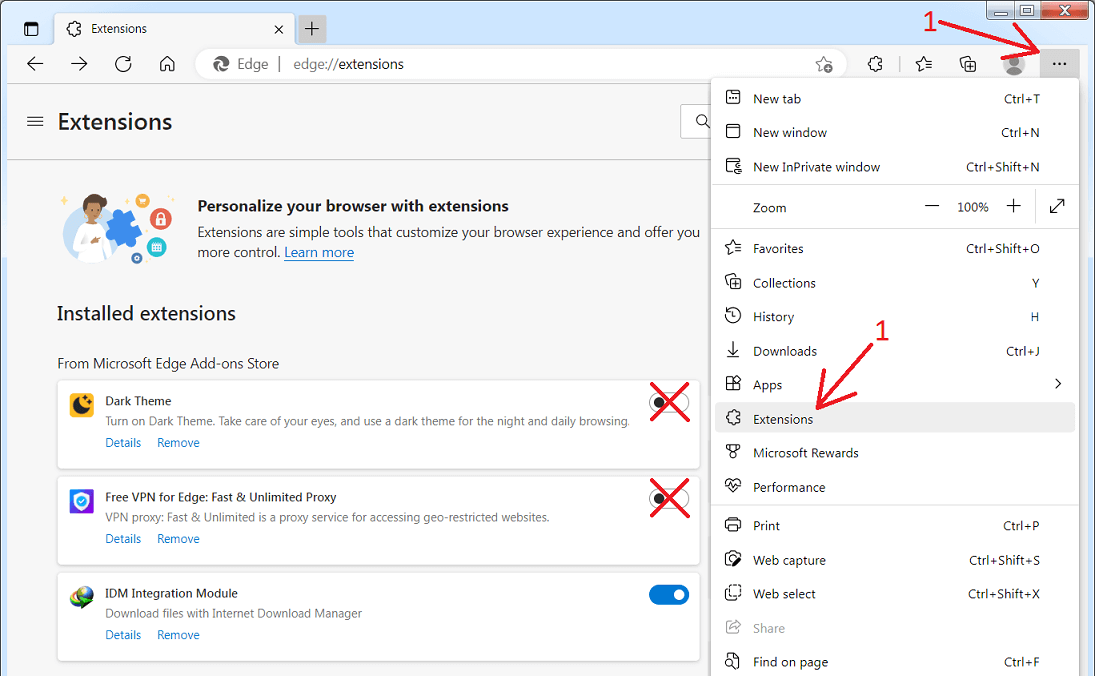Image resolution: width=1095 pixels, height=676 pixels.
Task: Increase zoom with the plus control
Action: click(x=1013, y=207)
